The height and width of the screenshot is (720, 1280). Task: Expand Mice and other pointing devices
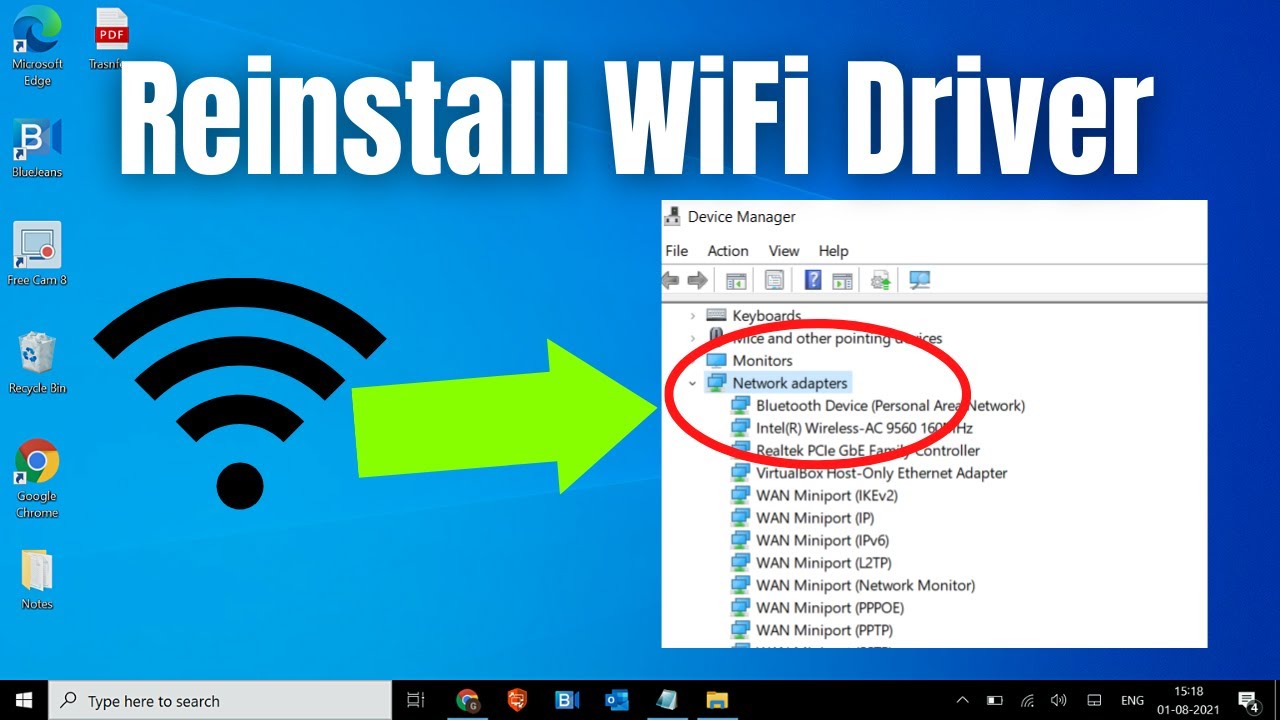(x=692, y=338)
